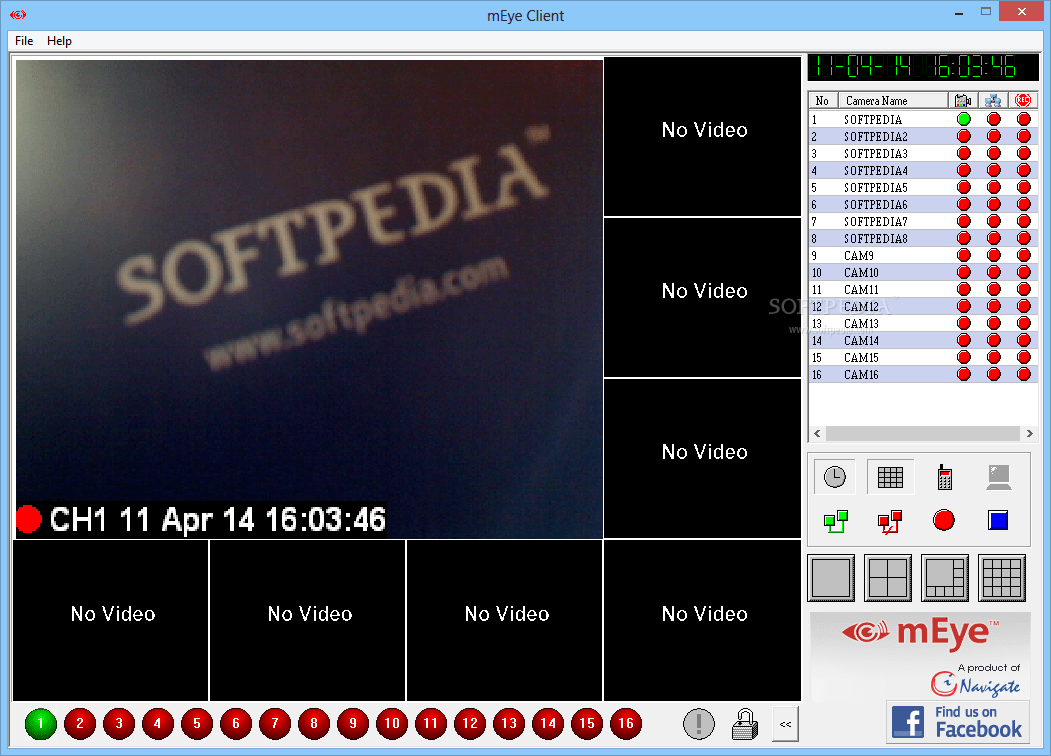Click the padlock lock icon
The height and width of the screenshot is (756, 1051).
coord(744,724)
